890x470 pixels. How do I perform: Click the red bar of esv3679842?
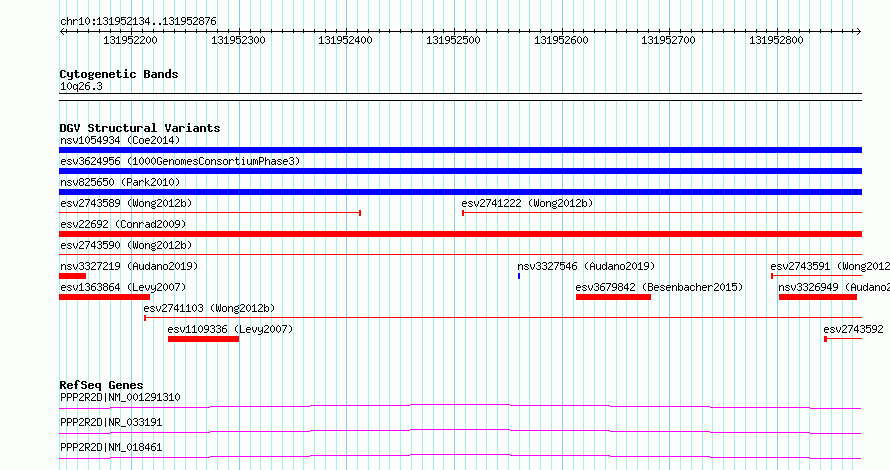[613, 297]
